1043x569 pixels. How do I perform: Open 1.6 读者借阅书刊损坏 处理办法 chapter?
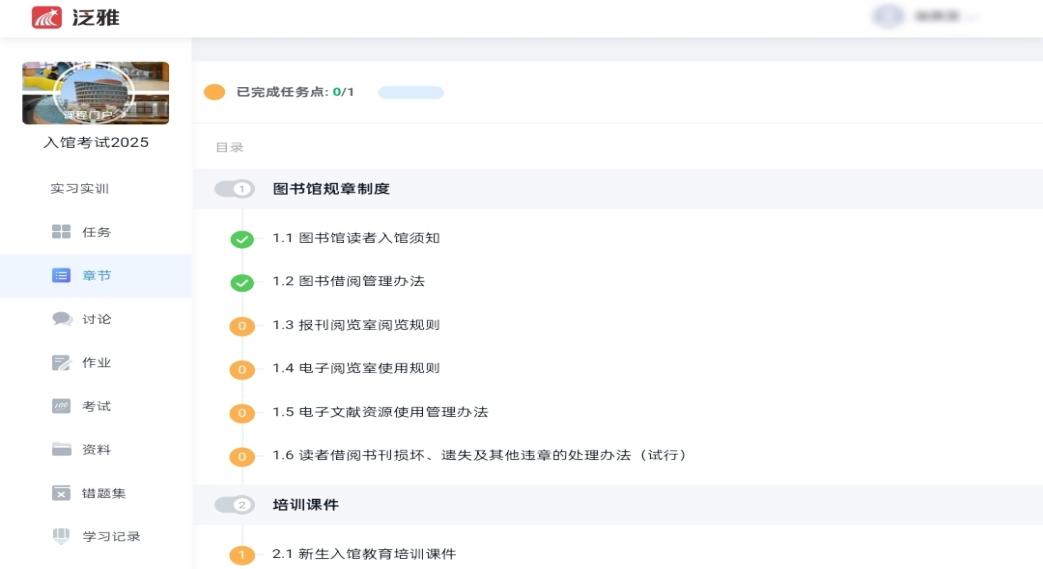pyautogui.click(x=479, y=455)
